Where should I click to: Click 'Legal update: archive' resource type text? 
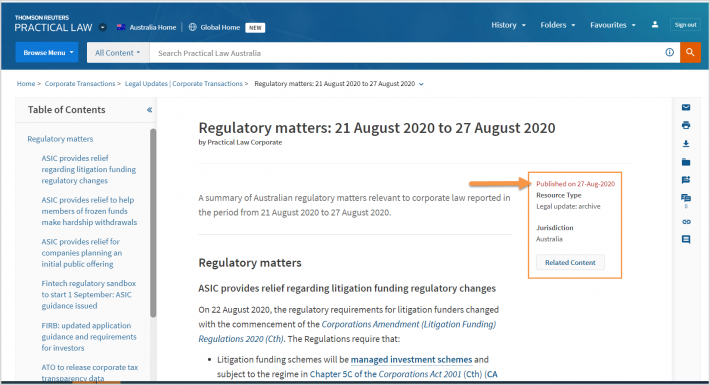pyautogui.click(x=568, y=207)
